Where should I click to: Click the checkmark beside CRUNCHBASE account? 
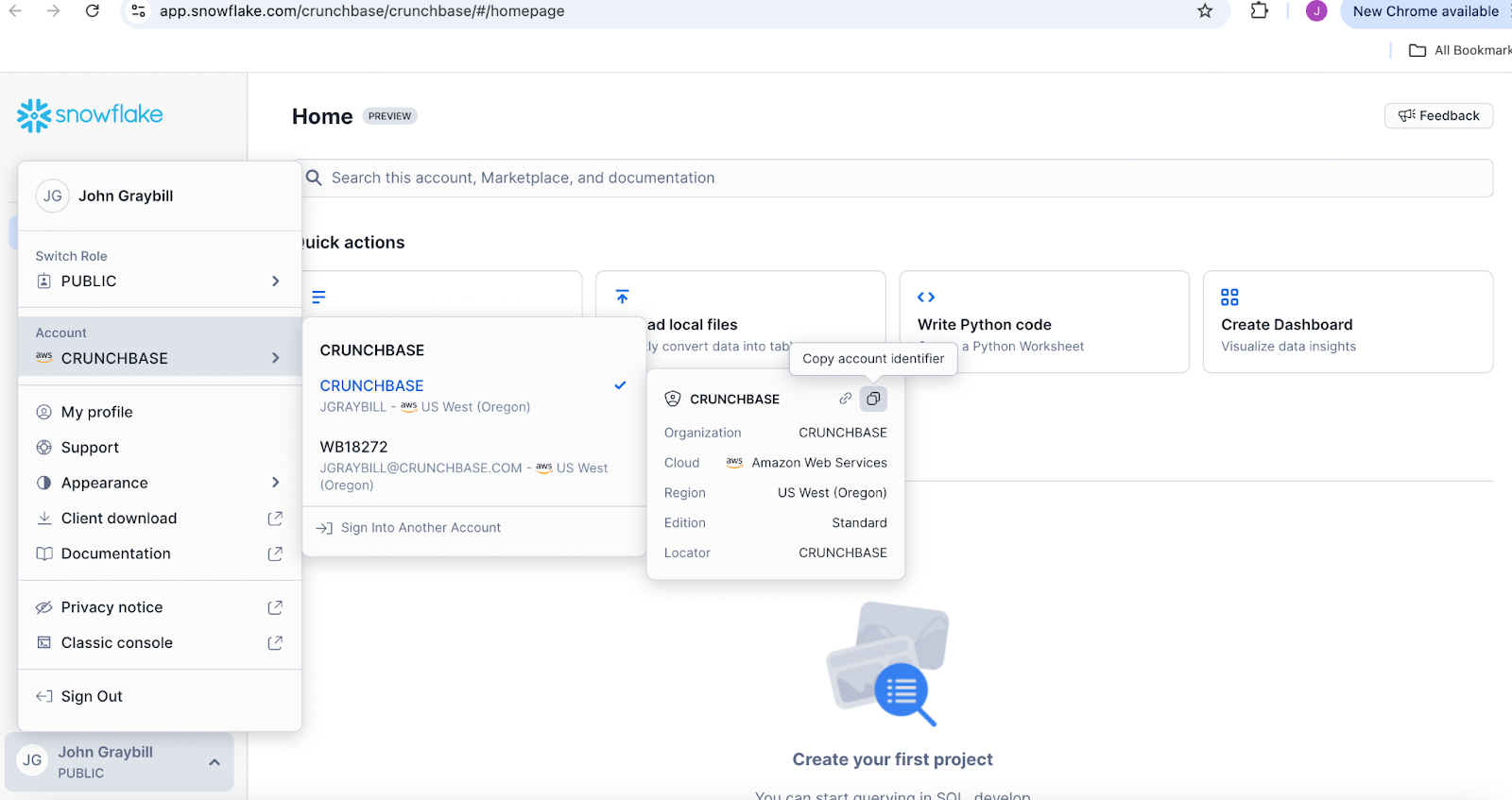620,385
